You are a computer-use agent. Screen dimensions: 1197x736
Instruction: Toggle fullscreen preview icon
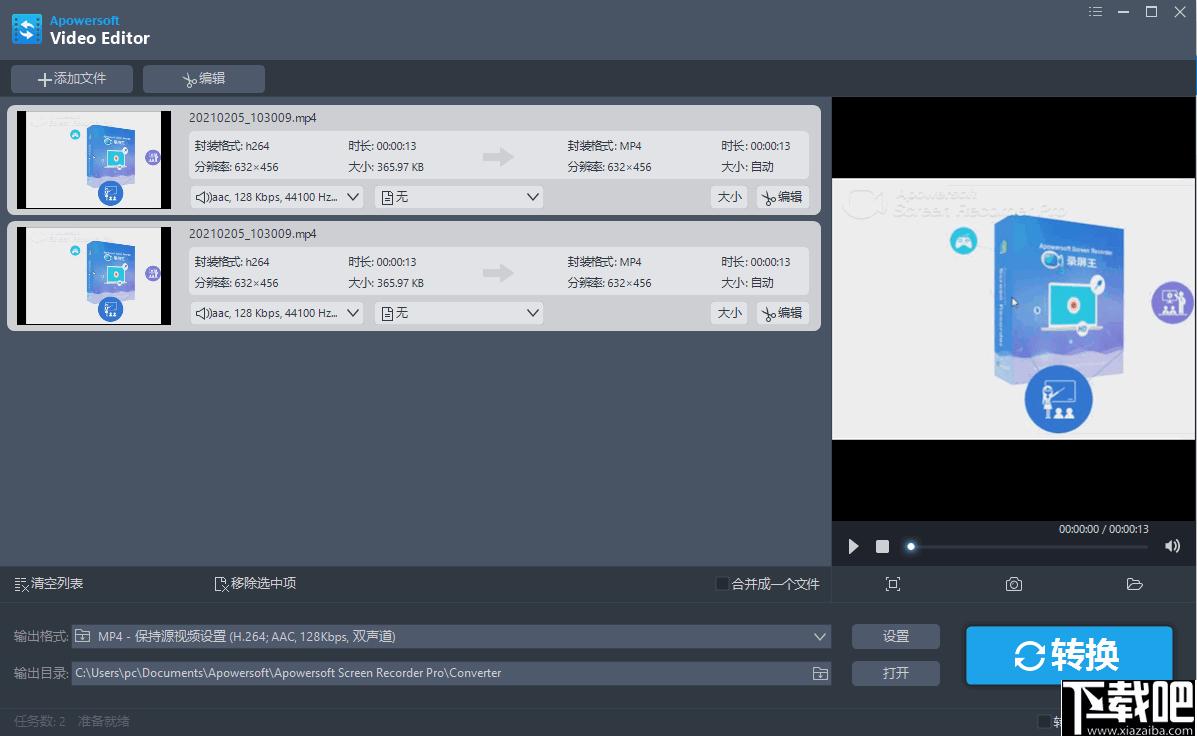pyautogui.click(x=892, y=584)
